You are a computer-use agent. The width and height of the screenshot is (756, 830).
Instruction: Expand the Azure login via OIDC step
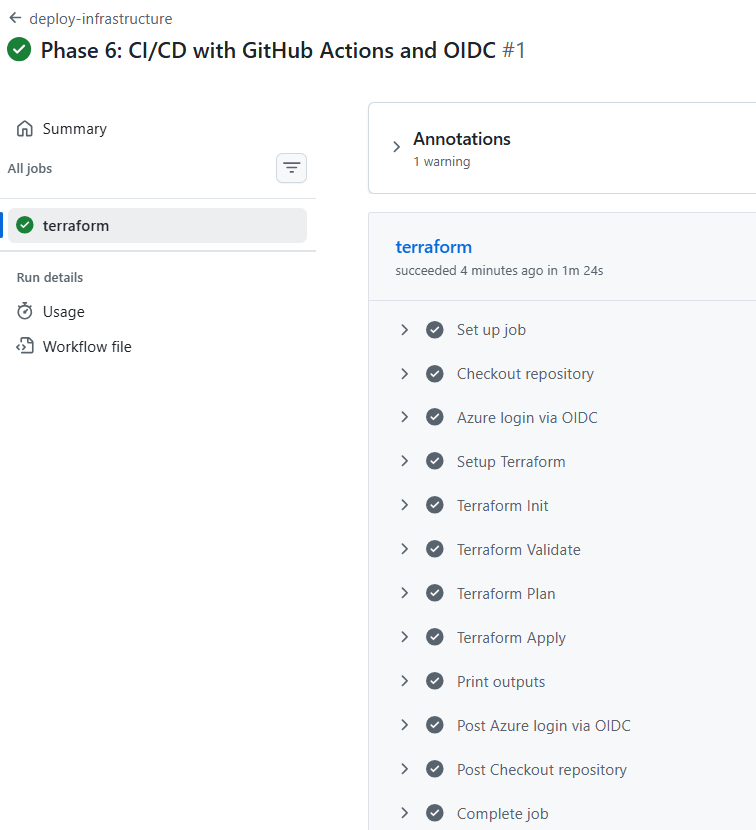[404, 417]
